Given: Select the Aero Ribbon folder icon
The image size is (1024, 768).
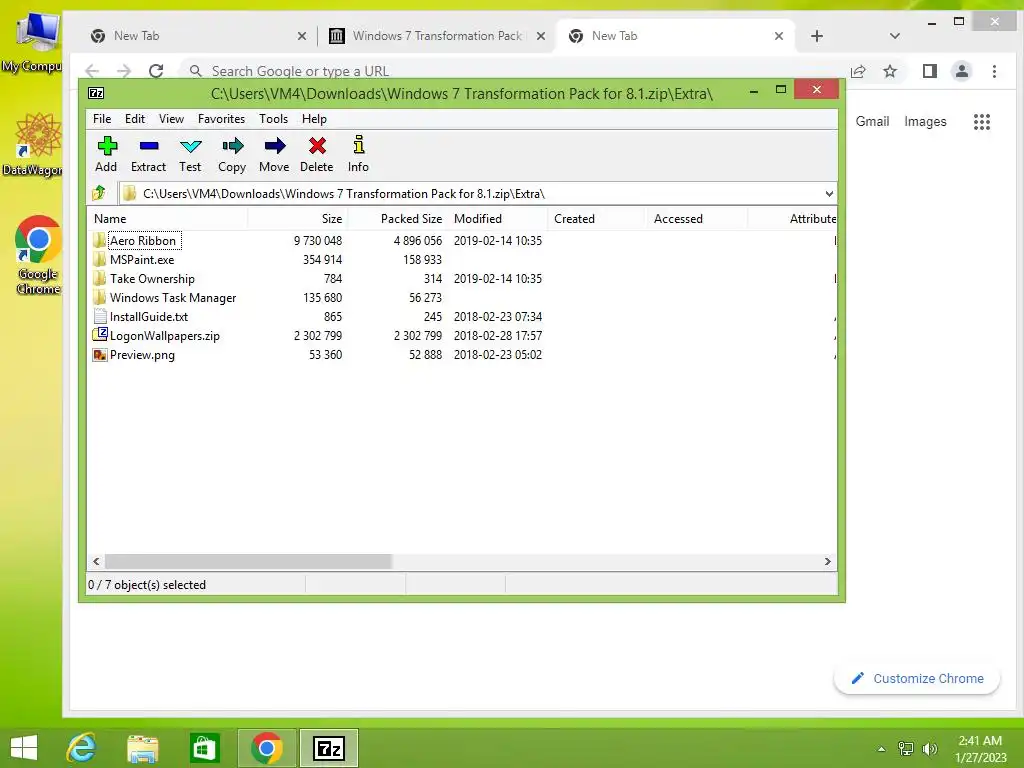Looking at the screenshot, I should click(x=99, y=240).
